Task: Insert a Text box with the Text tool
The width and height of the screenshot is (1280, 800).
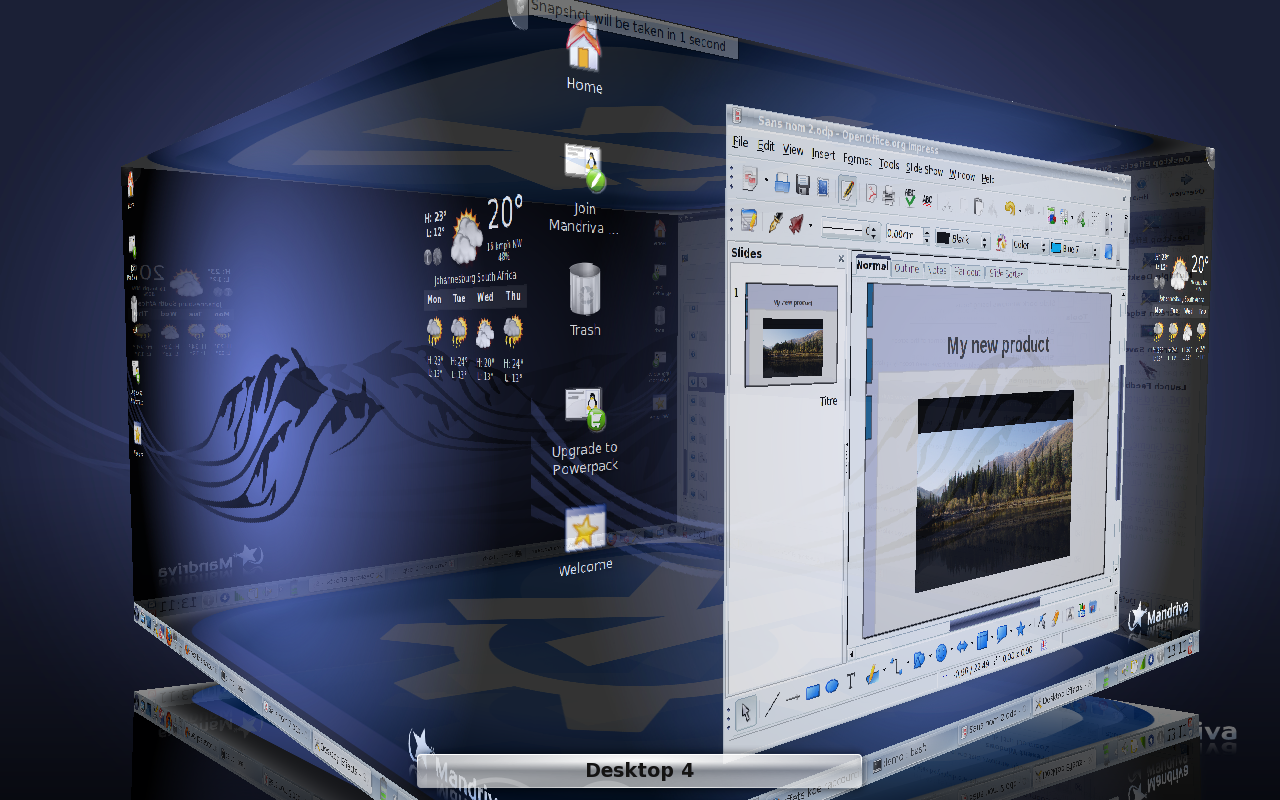Action: coord(850,681)
